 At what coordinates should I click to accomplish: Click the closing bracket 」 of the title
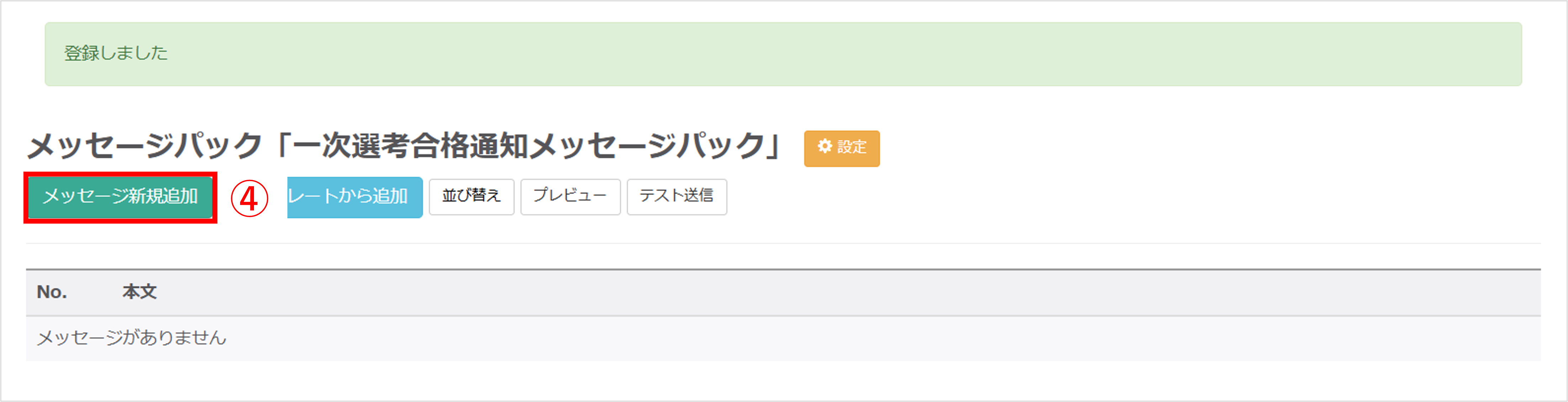(774, 146)
